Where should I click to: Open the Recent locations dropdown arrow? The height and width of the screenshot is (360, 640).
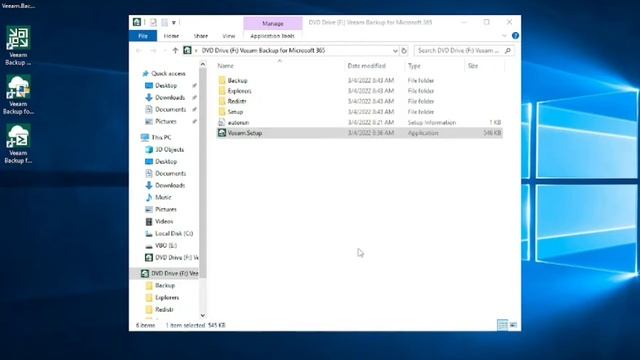point(164,51)
